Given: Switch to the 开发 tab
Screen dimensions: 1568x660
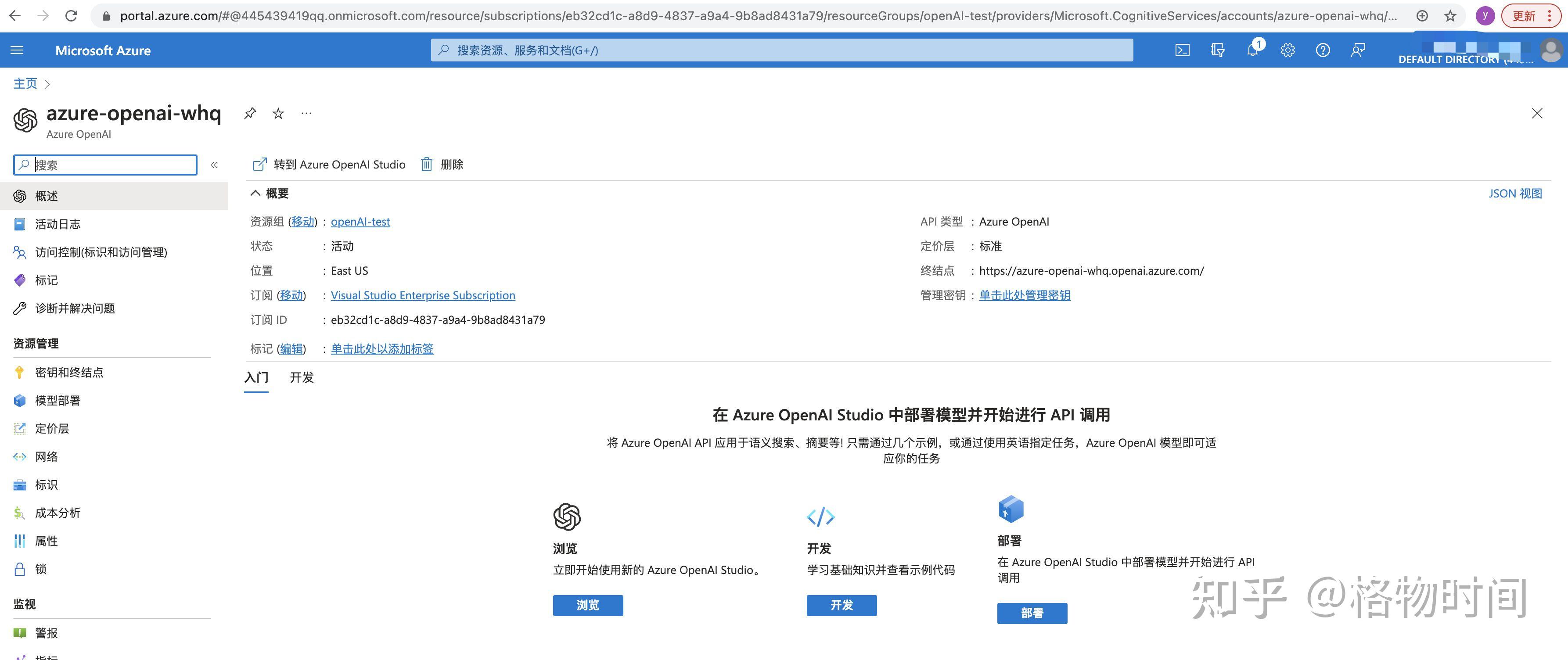Looking at the screenshot, I should coord(302,378).
